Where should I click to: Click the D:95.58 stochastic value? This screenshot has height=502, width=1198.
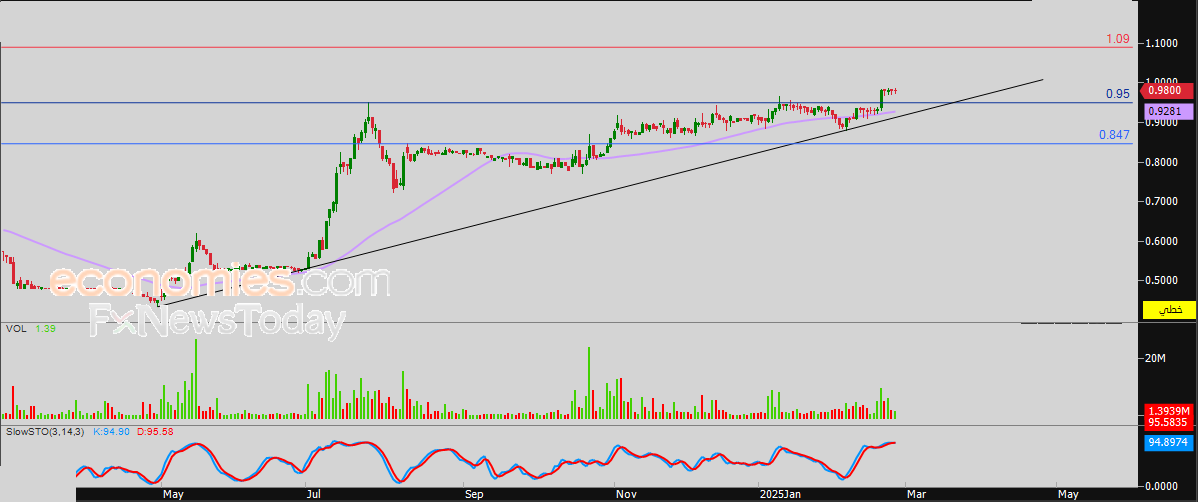(x=157, y=432)
